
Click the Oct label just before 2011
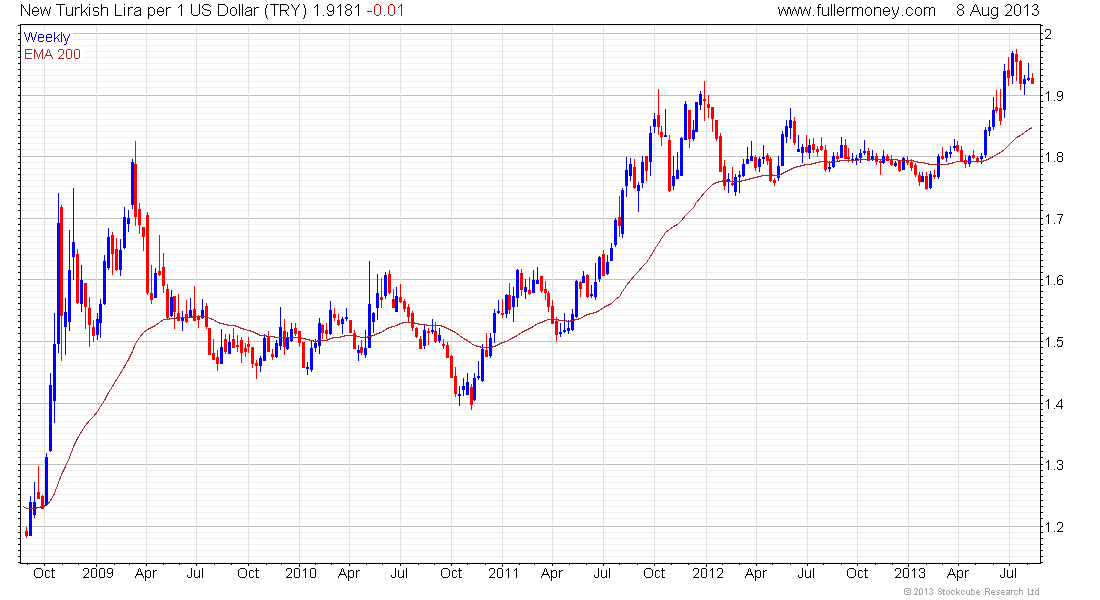[x=451, y=573]
